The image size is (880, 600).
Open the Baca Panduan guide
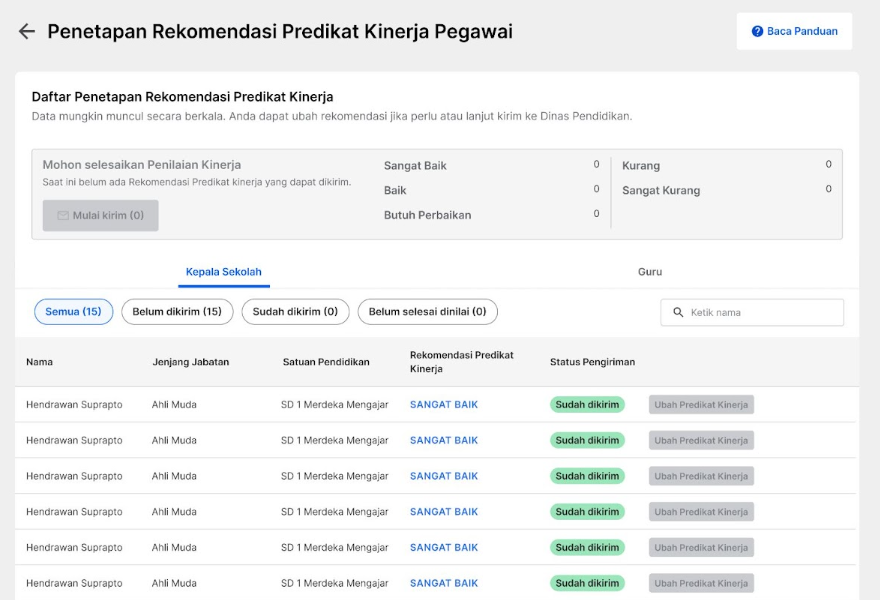coord(794,31)
